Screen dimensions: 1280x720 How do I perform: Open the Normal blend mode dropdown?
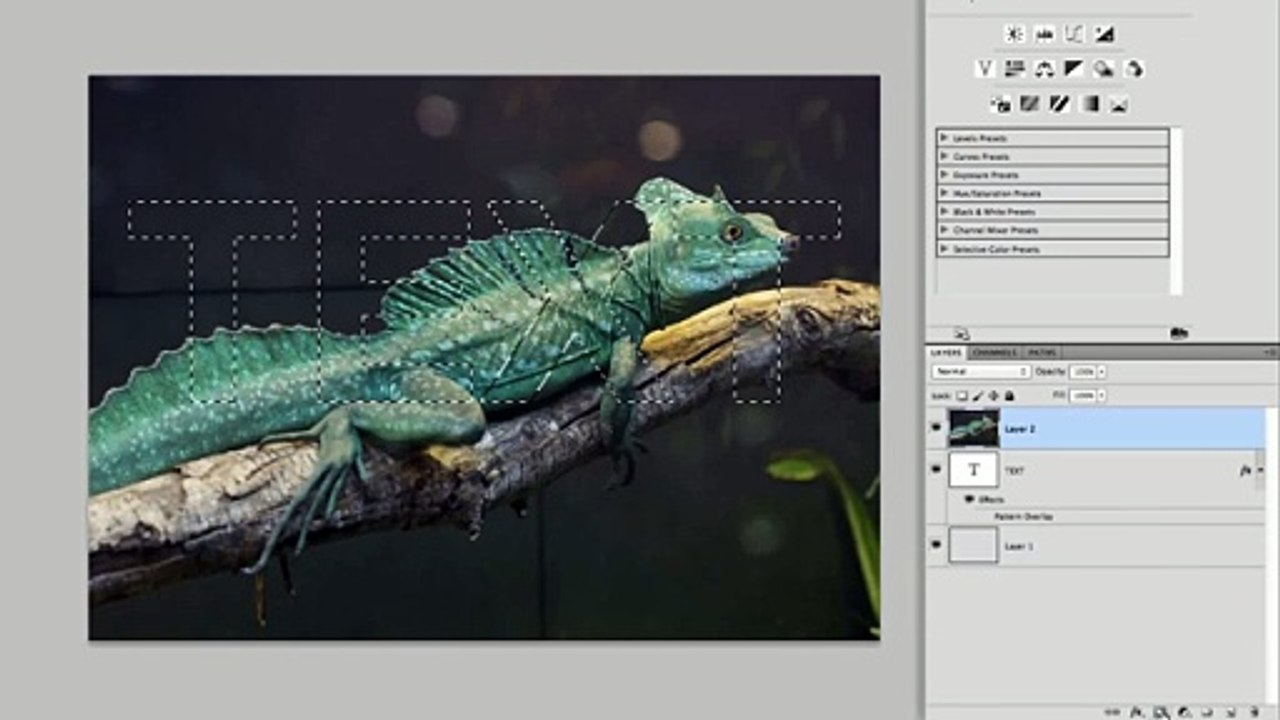pos(981,371)
